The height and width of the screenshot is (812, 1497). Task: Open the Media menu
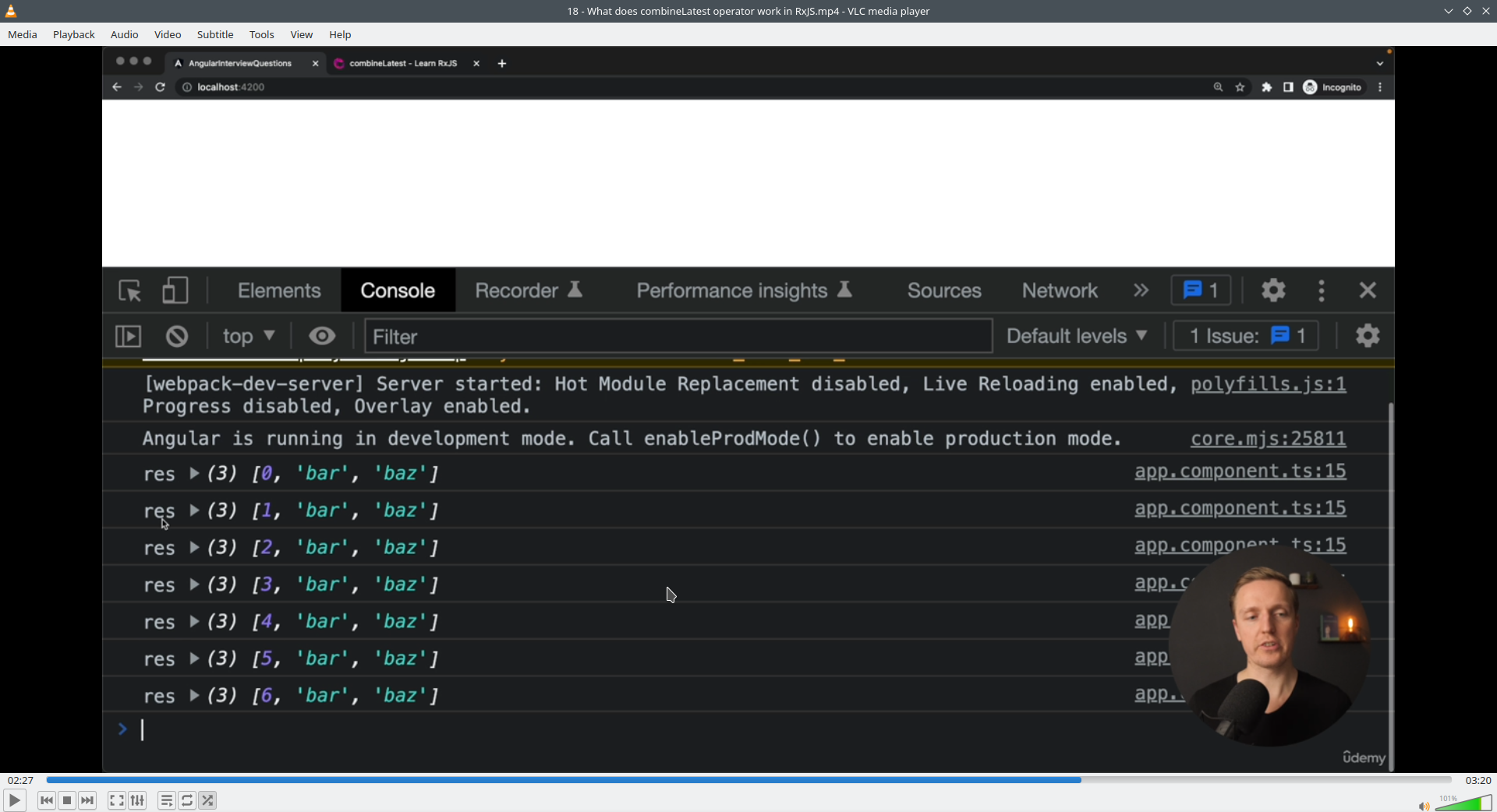point(23,34)
